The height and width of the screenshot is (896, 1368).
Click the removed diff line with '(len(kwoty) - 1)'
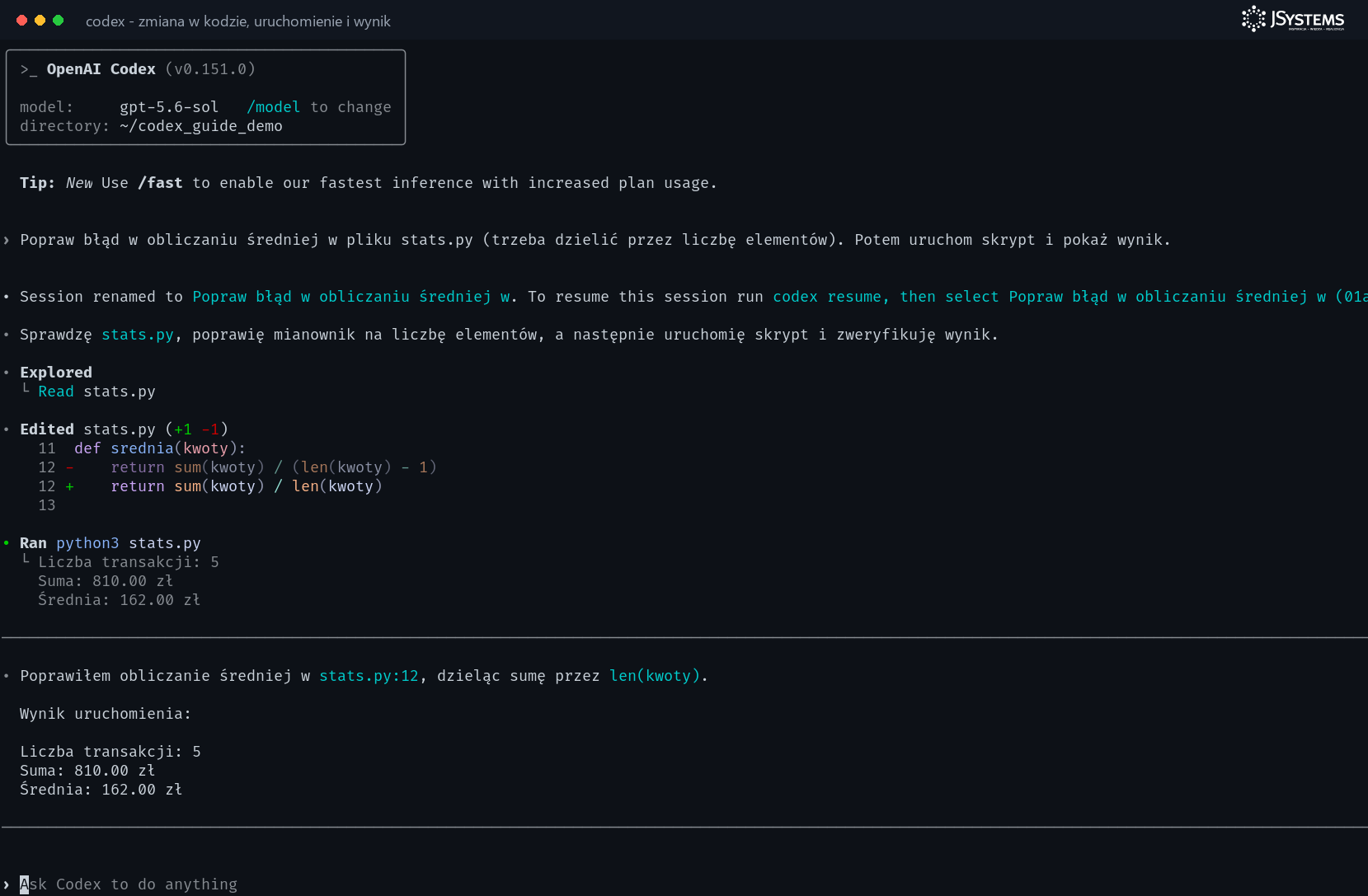237,467
